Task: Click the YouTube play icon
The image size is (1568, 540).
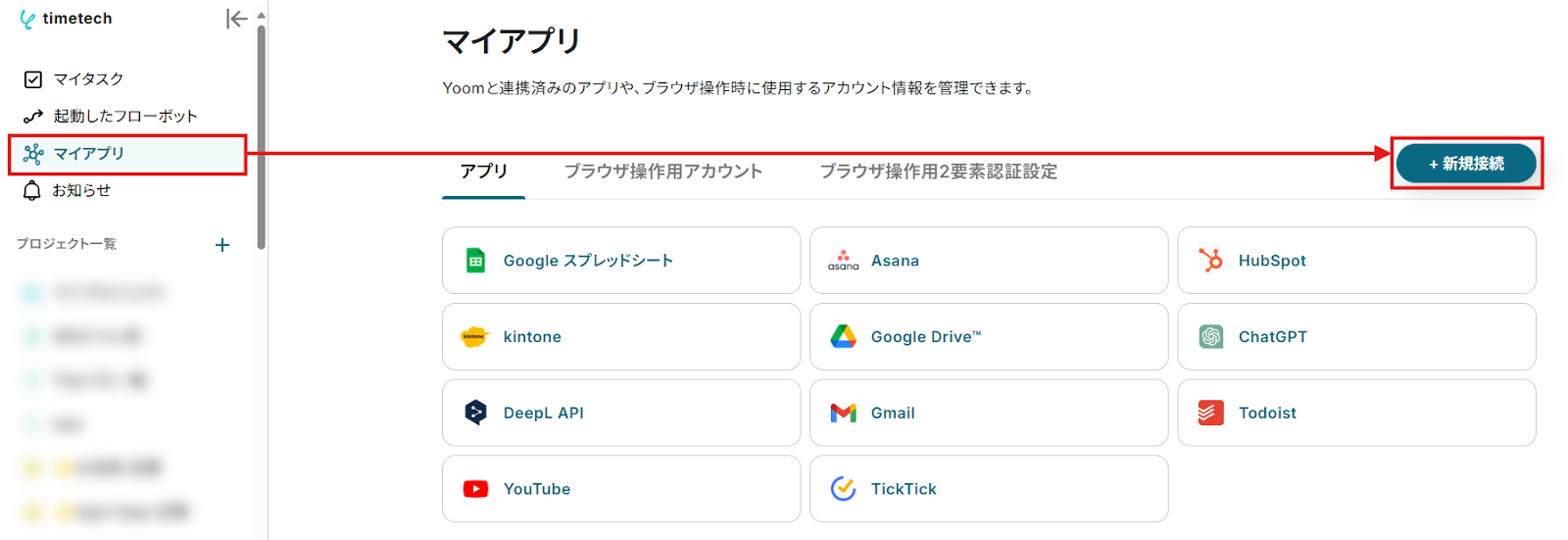Action: [x=475, y=489]
